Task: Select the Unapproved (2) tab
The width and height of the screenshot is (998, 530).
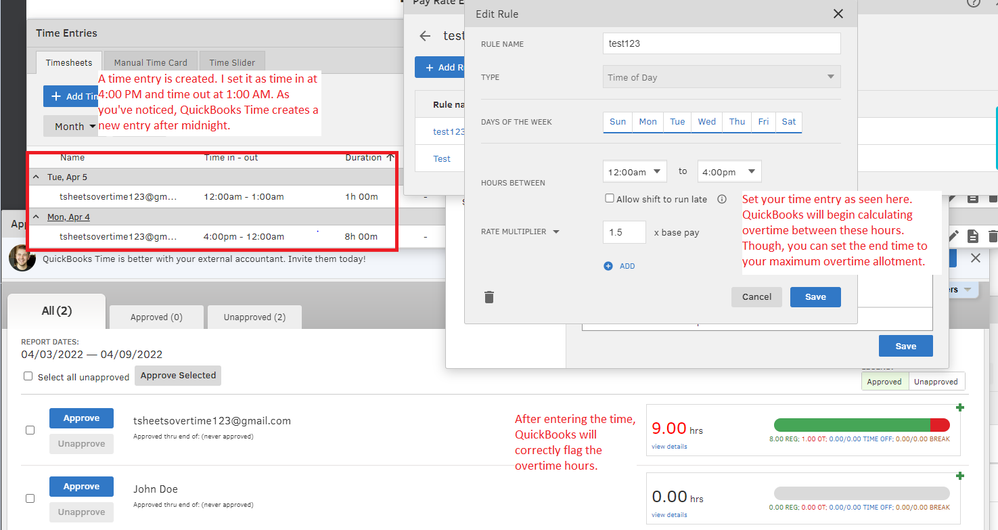Action: pos(255,317)
